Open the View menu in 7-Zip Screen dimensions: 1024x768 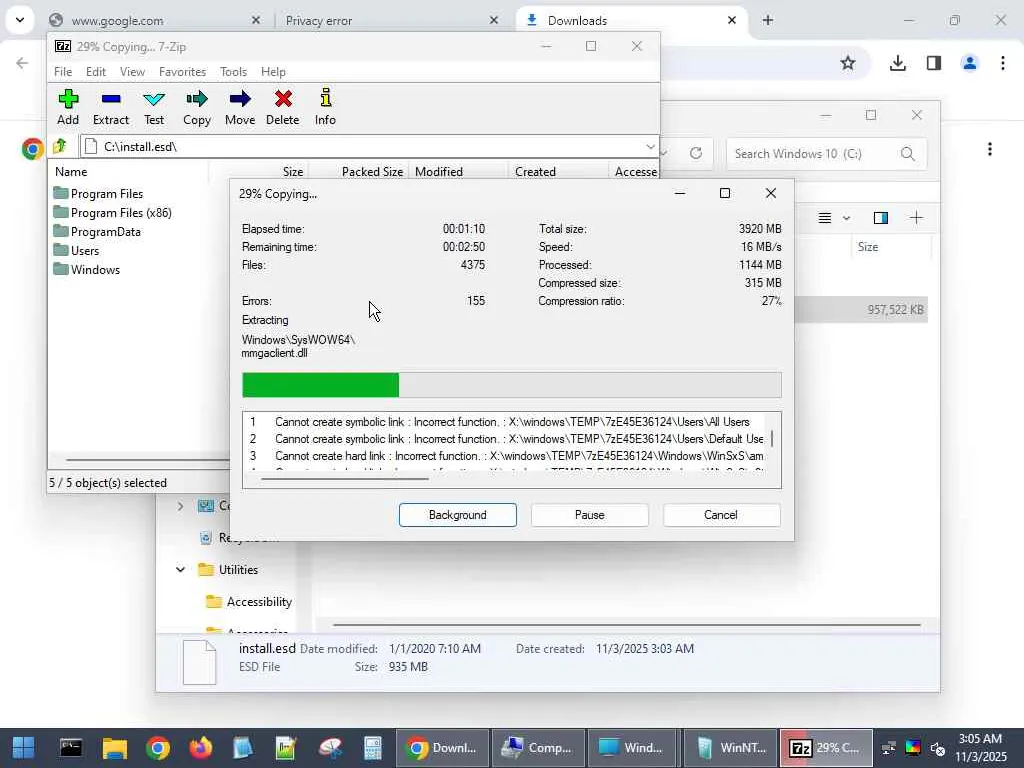pos(132,72)
